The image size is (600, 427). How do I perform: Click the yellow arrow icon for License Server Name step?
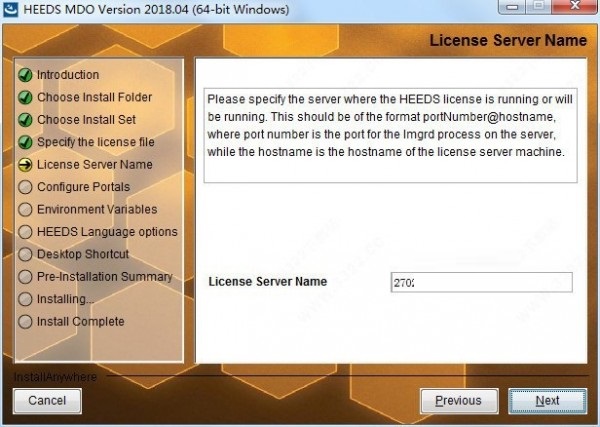pyautogui.click(x=25, y=165)
